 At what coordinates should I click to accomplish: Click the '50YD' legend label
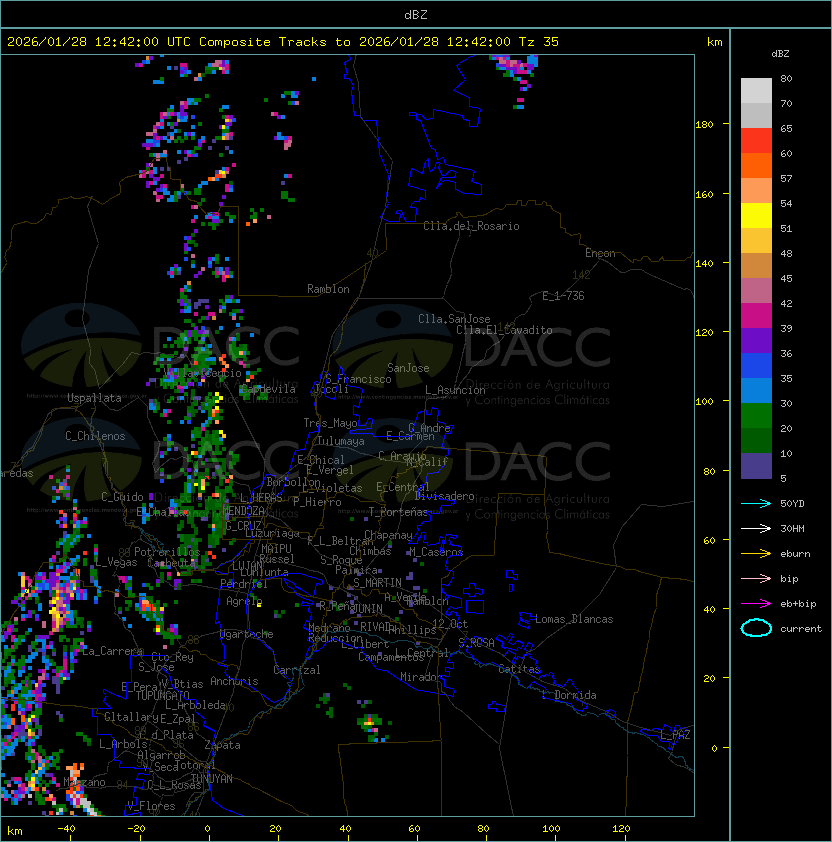click(x=792, y=503)
